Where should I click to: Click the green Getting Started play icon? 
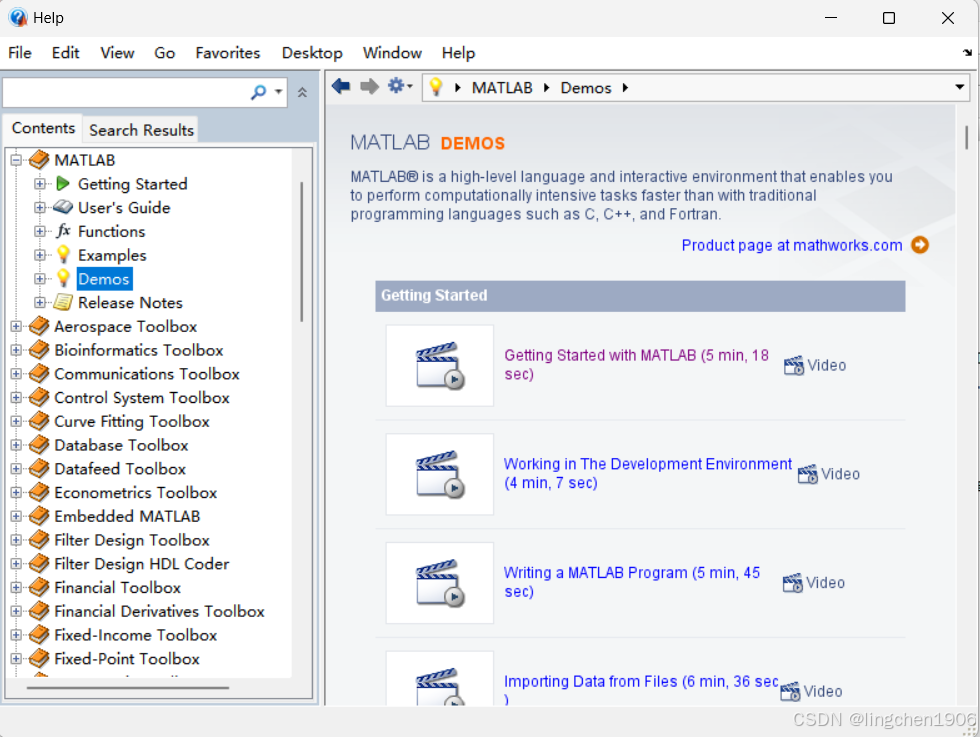62,184
